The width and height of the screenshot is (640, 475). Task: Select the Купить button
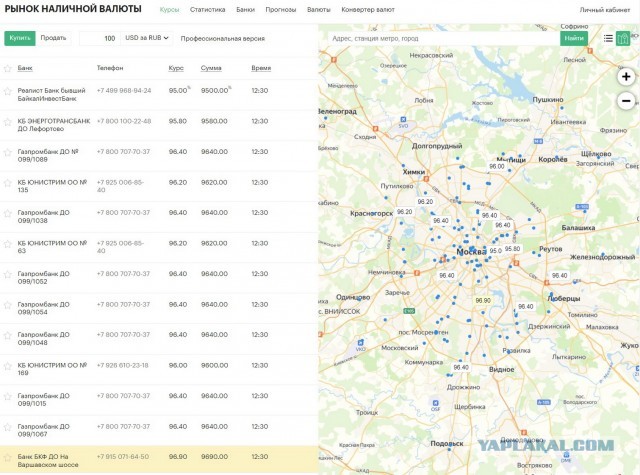(x=20, y=38)
